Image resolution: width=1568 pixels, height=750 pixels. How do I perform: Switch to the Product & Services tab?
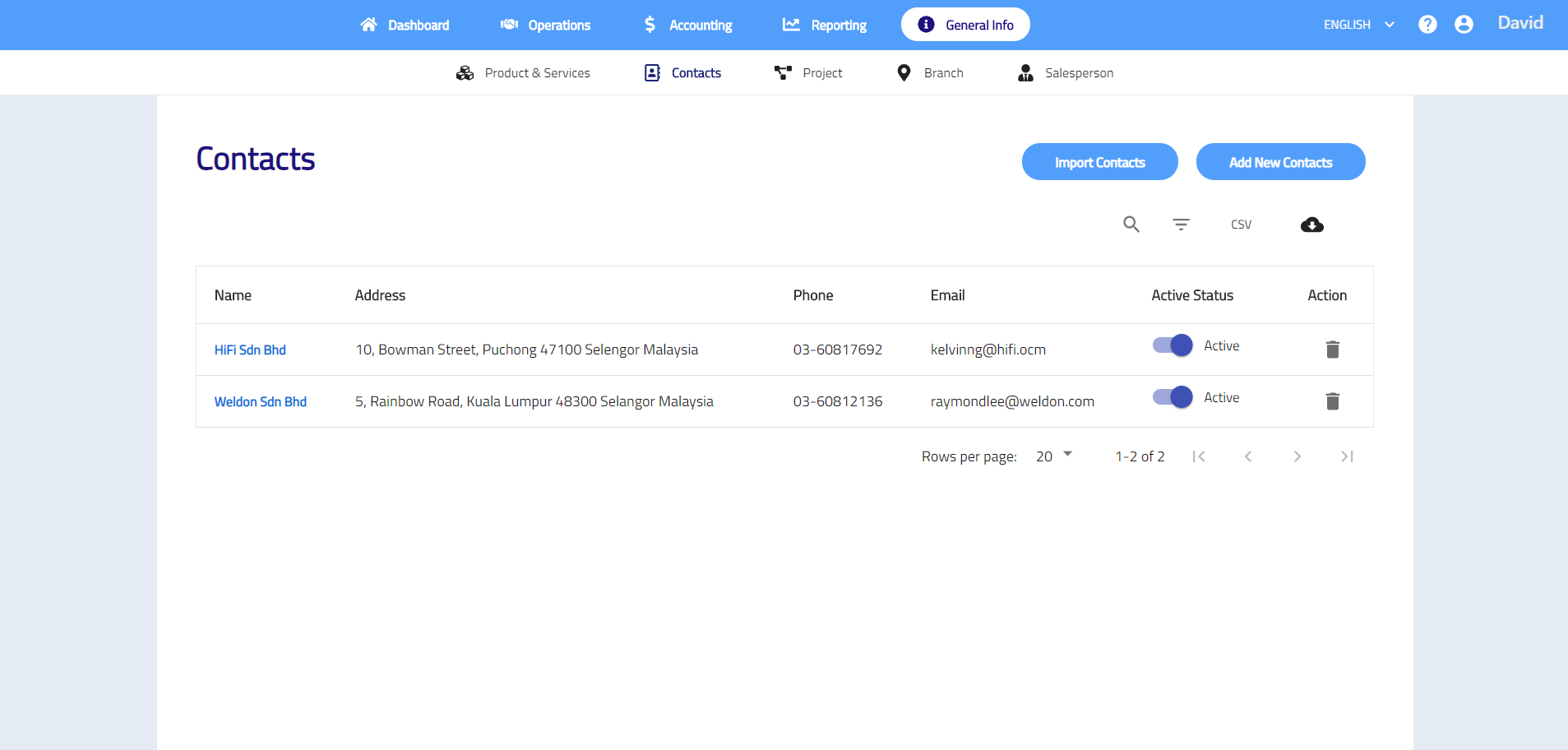(523, 73)
